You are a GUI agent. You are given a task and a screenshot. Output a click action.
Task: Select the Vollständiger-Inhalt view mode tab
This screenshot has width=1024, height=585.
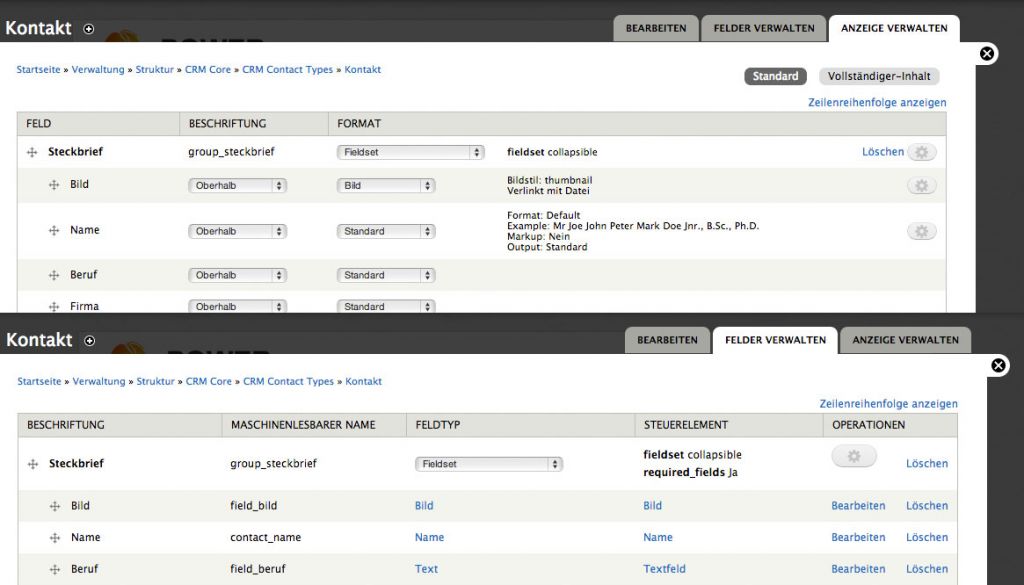point(878,76)
